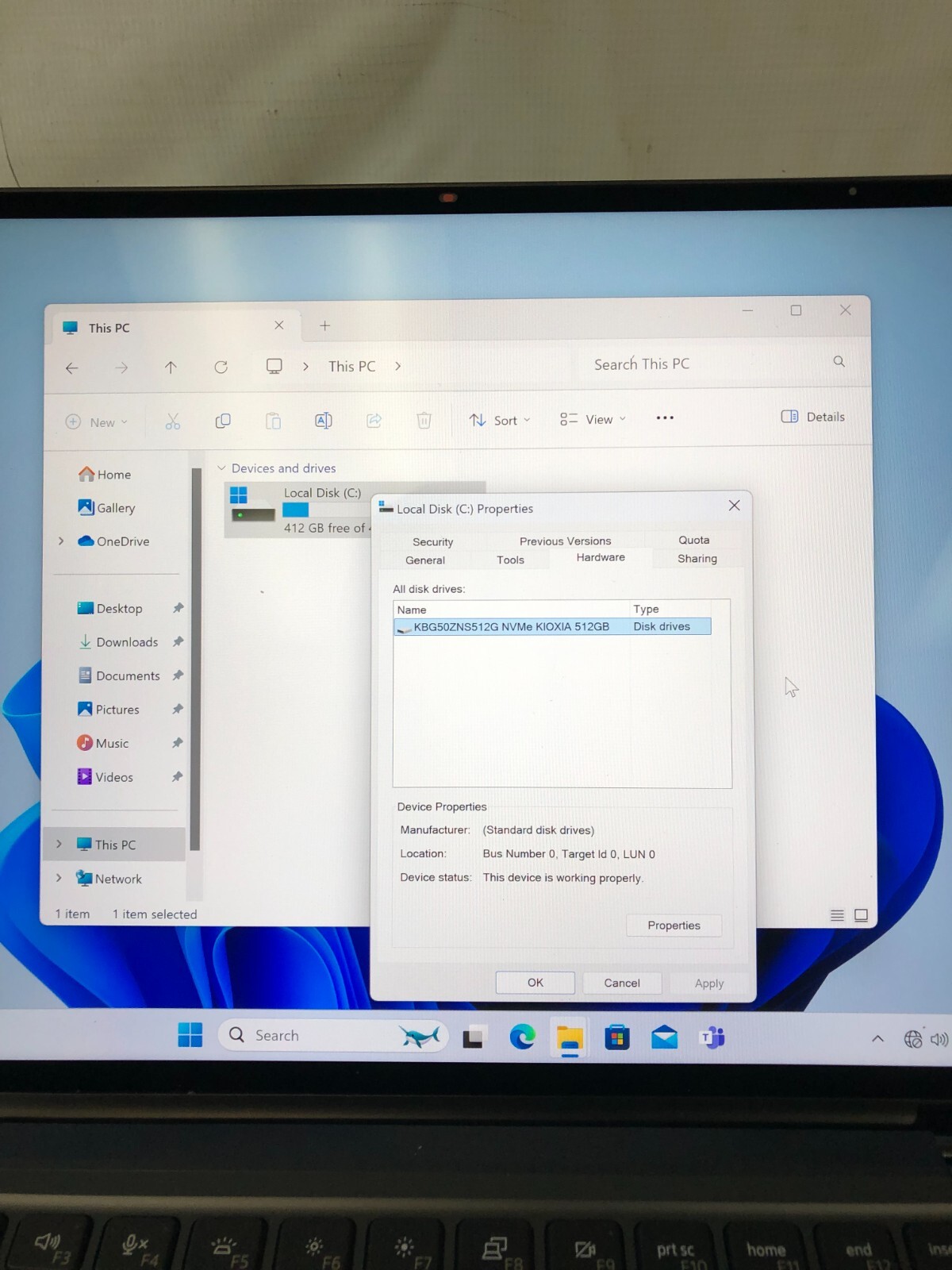952x1270 pixels.
Task: Go up one level with Up arrow
Action: tap(171, 367)
